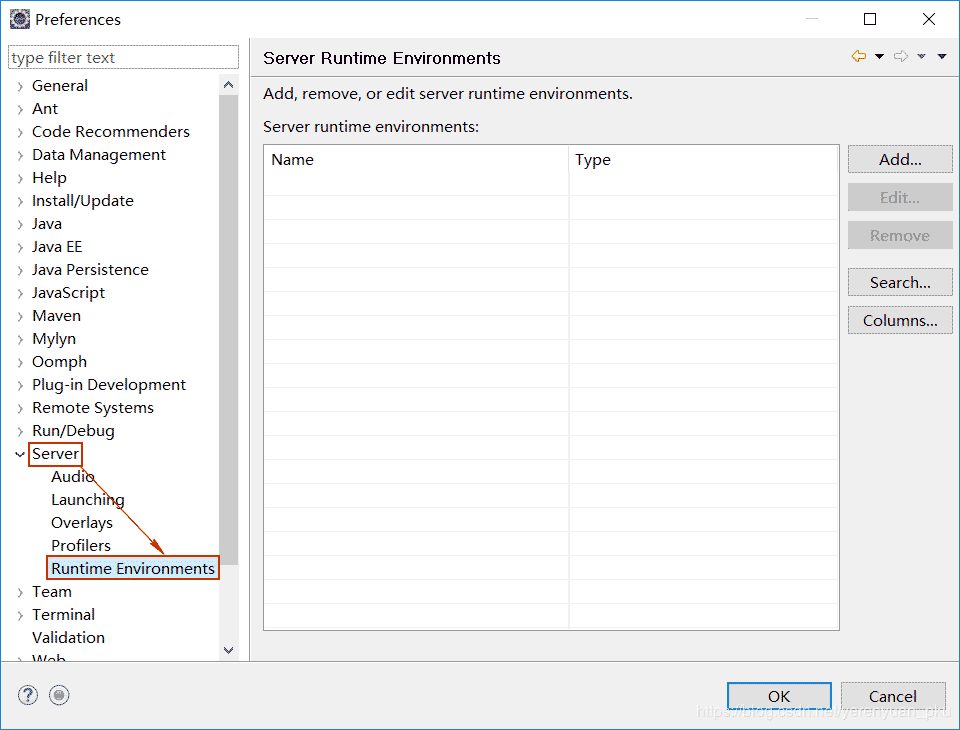Select JavaScript in the tree

(68, 293)
